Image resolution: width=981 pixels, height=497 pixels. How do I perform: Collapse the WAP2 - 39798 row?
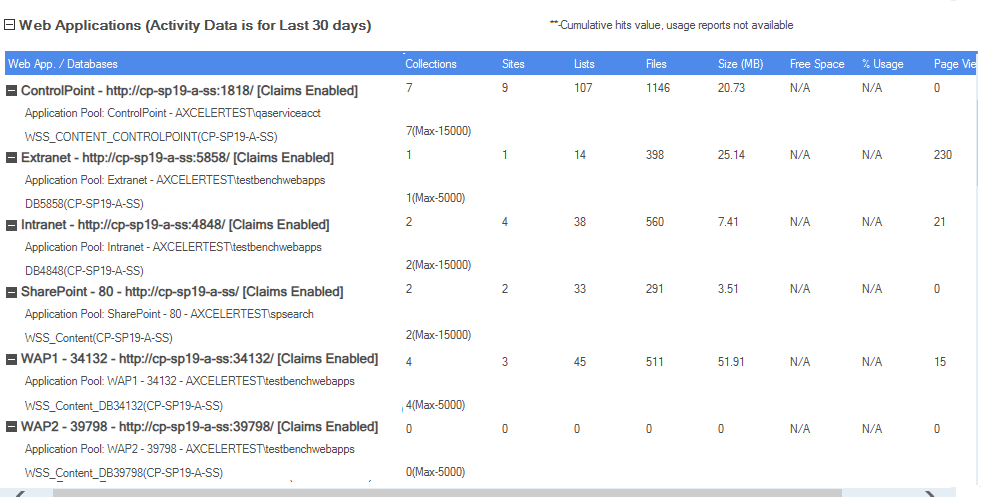[12, 427]
